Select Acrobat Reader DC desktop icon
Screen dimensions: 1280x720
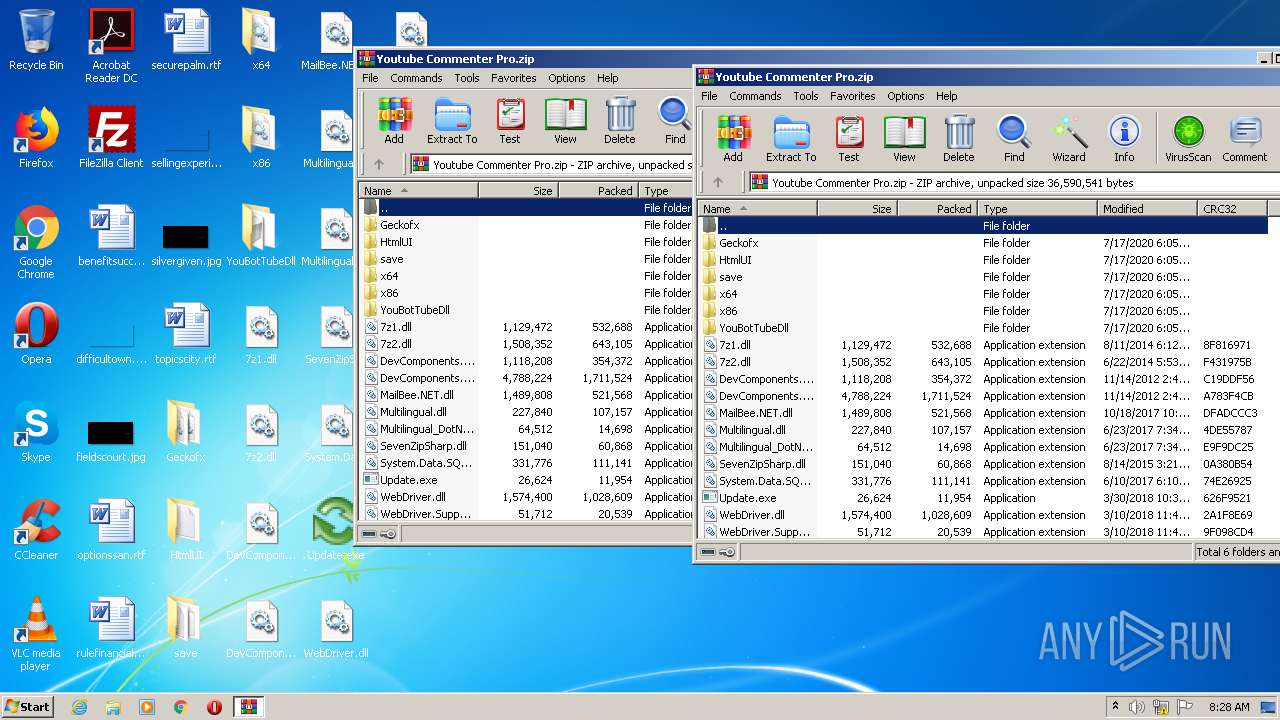click(111, 46)
